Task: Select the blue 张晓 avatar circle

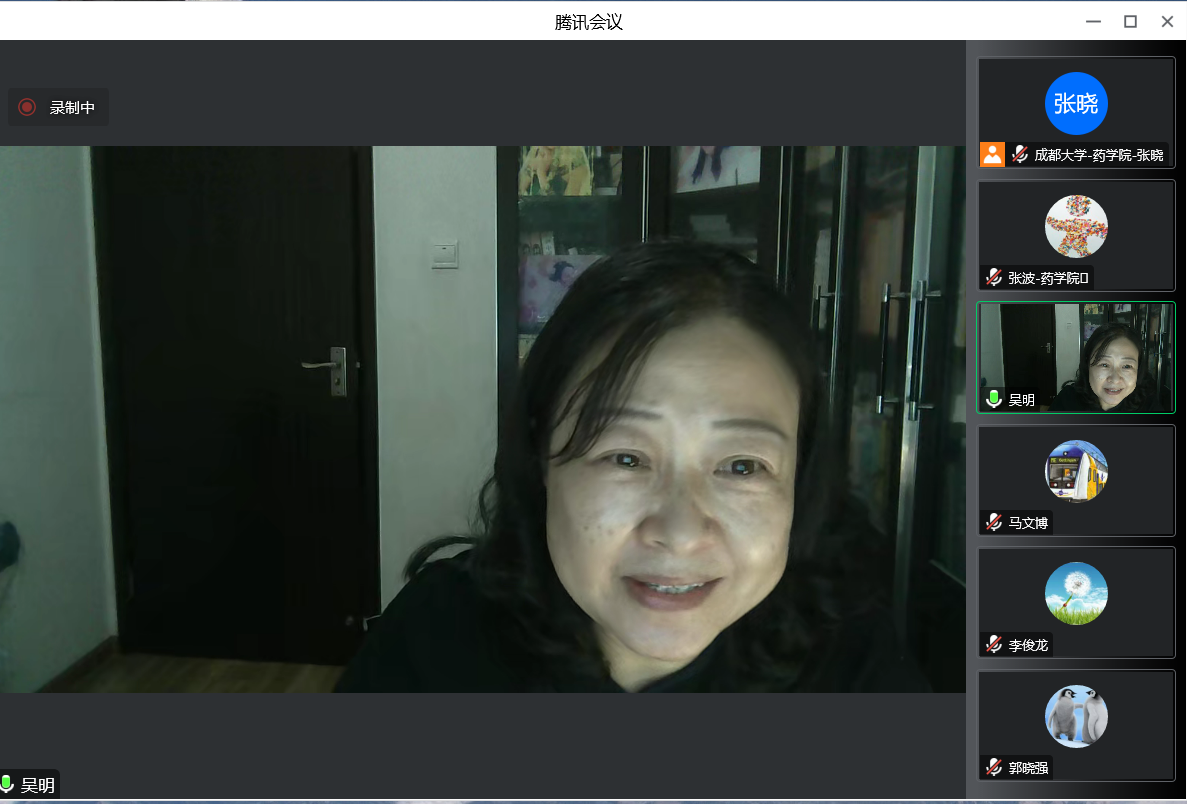Action: pyautogui.click(x=1076, y=103)
